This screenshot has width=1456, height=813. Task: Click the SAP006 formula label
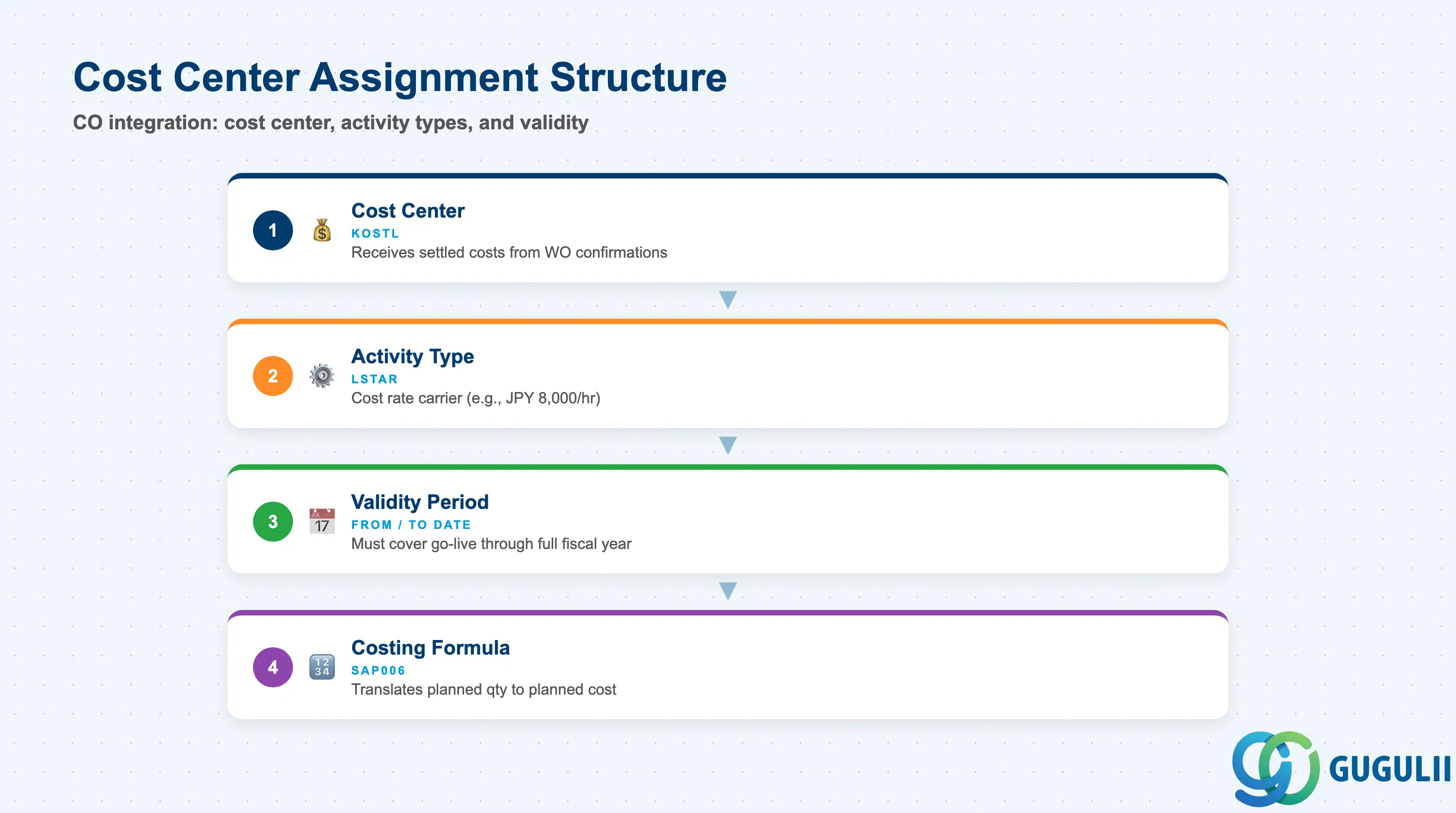(378, 671)
